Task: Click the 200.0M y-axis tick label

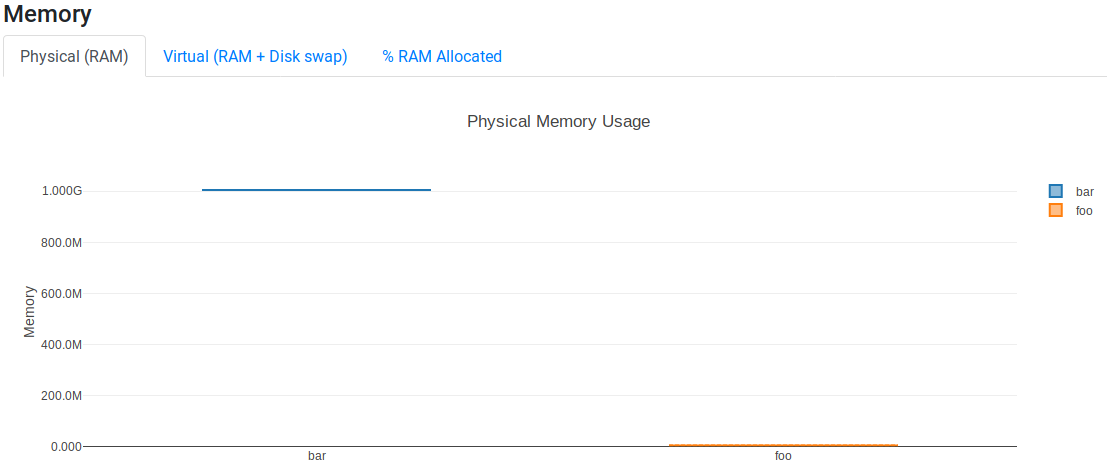Action: coord(60,396)
